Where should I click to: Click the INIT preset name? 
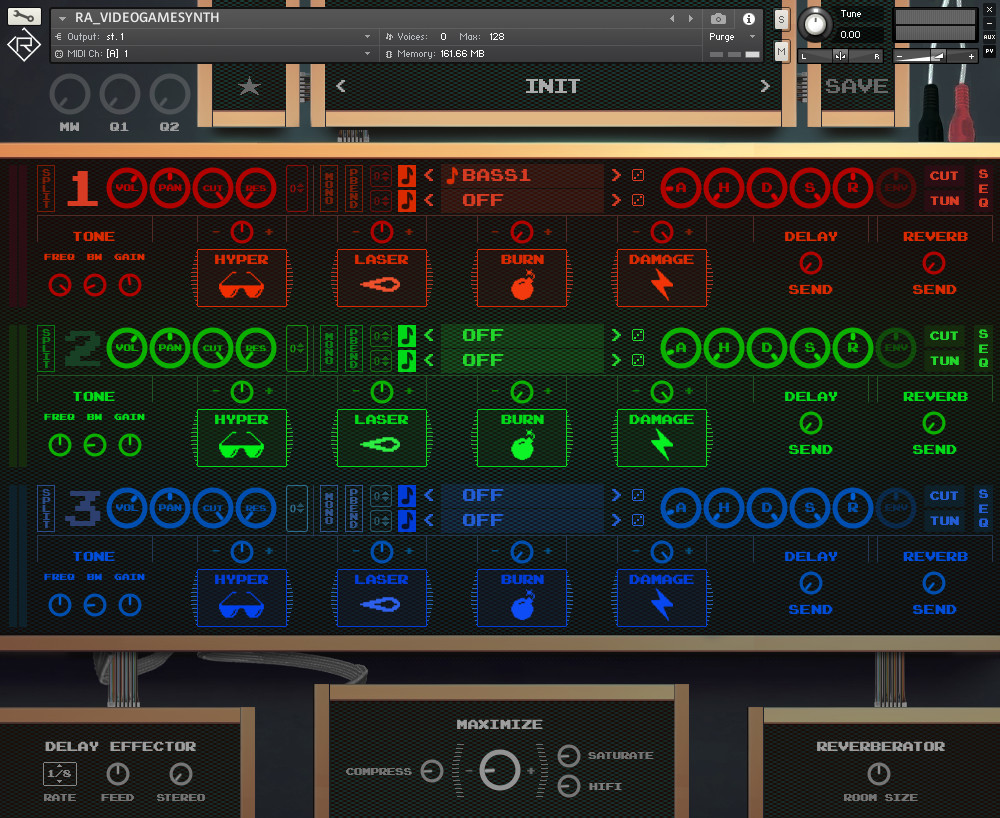552,86
